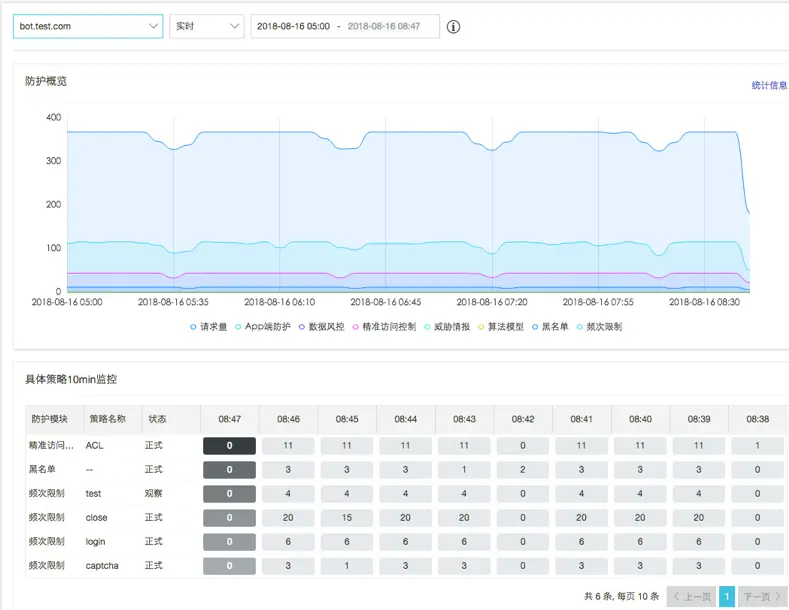The image size is (789, 610).
Task: Select the ACL policy name
Action: (94, 445)
